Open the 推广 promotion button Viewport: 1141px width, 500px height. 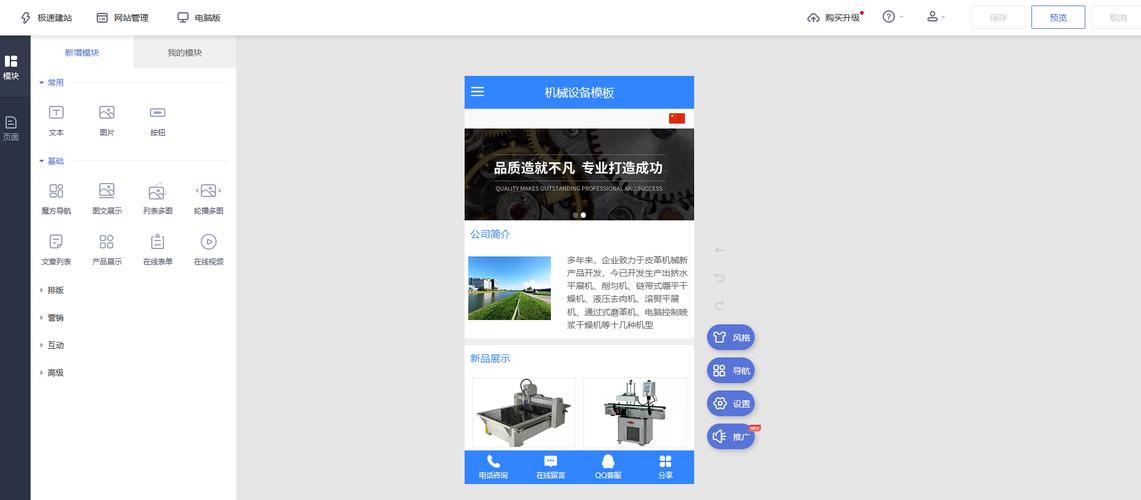pos(731,437)
